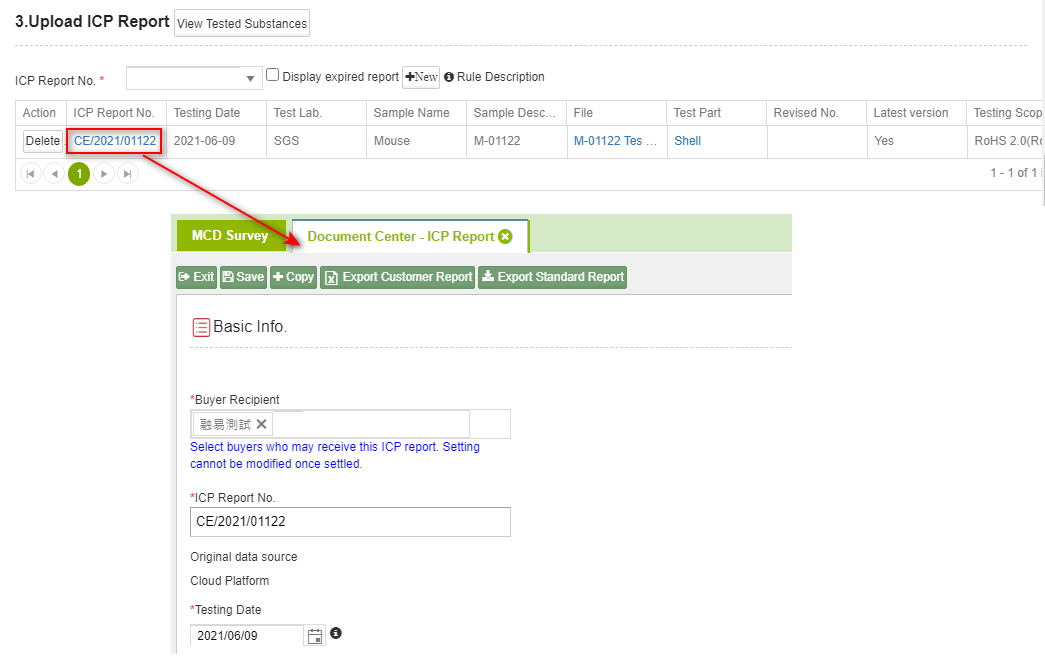Viewport: 1045px width, 657px height.
Task: Go to the next page of results
Action: click(x=104, y=174)
